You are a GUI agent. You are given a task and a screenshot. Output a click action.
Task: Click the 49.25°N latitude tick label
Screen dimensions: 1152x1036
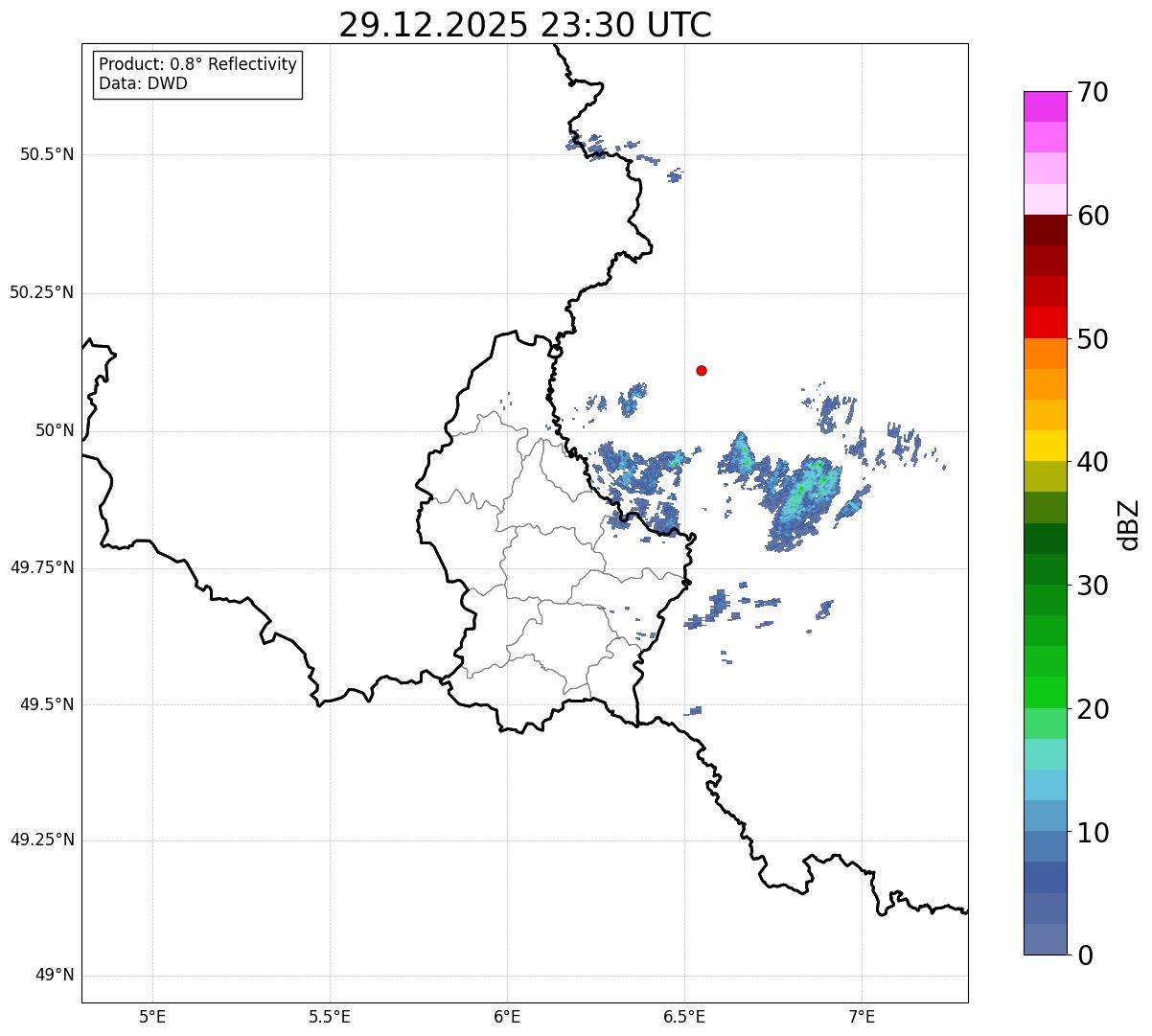coord(42,840)
